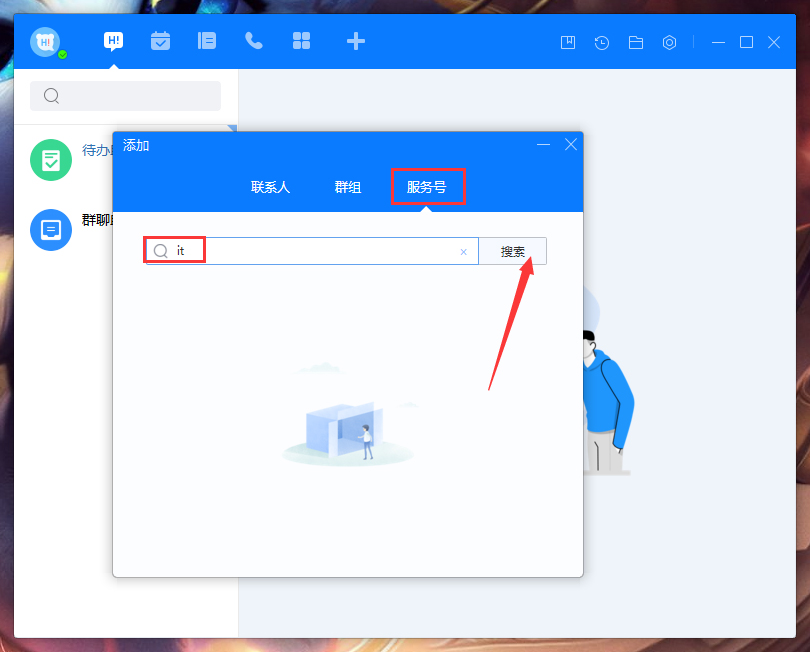Screen dimensions: 810x652
Task: Open the phone call icon
Action: 254,41
